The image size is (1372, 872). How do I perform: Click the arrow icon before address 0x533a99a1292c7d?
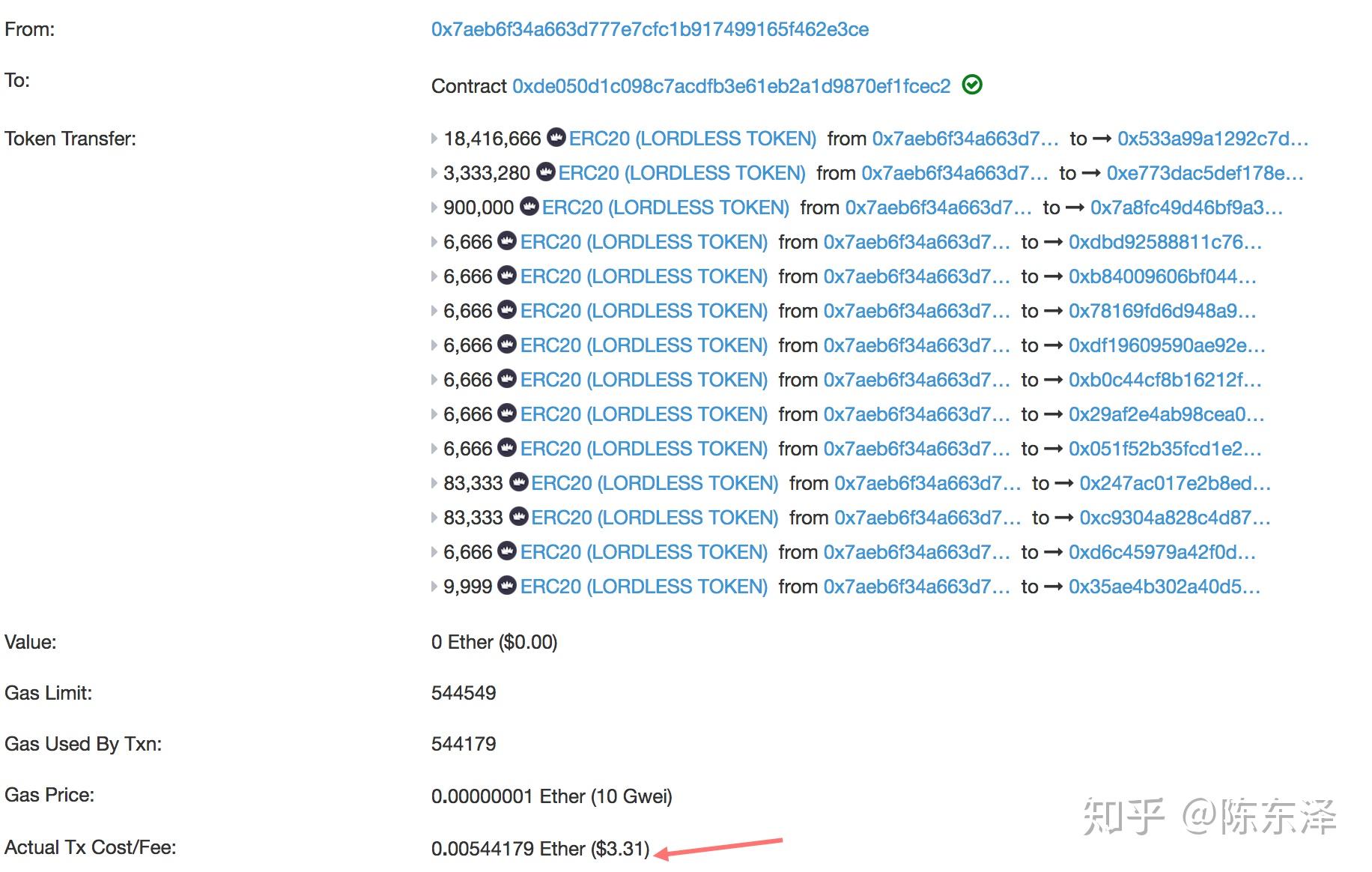click(x=1102, y=139)
